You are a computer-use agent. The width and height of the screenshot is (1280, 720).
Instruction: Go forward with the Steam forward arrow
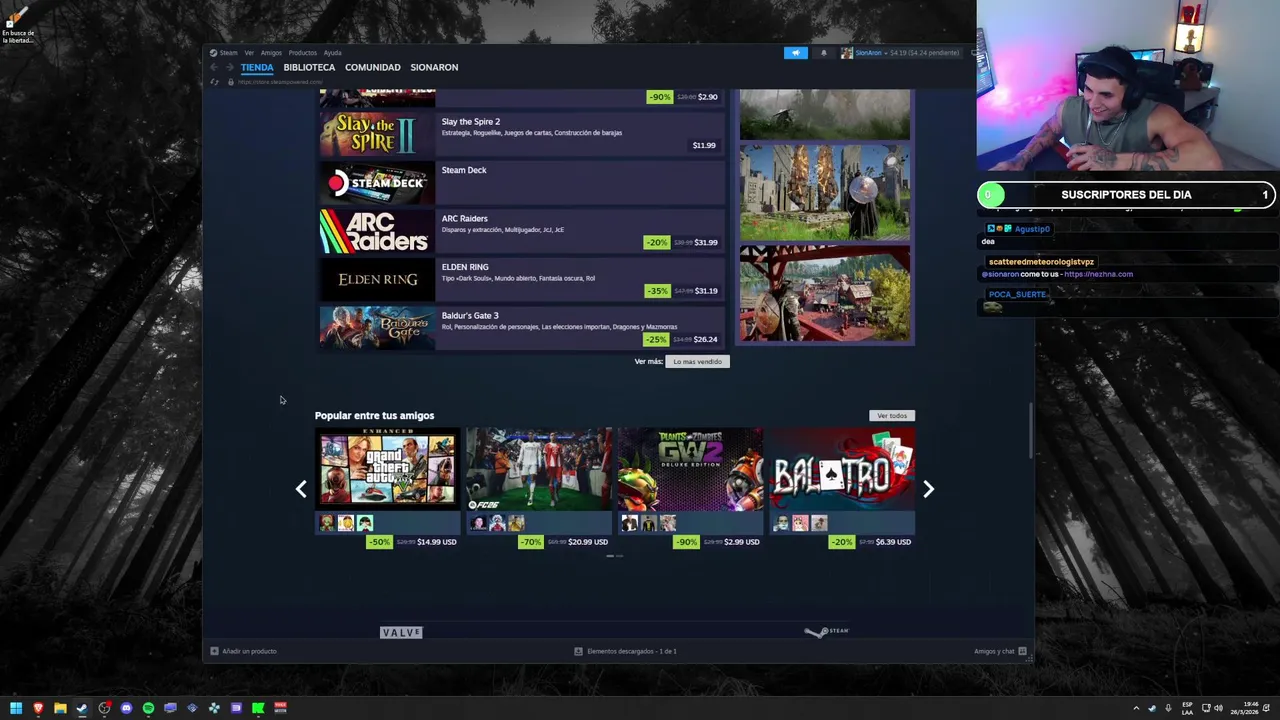coord(229,67)
